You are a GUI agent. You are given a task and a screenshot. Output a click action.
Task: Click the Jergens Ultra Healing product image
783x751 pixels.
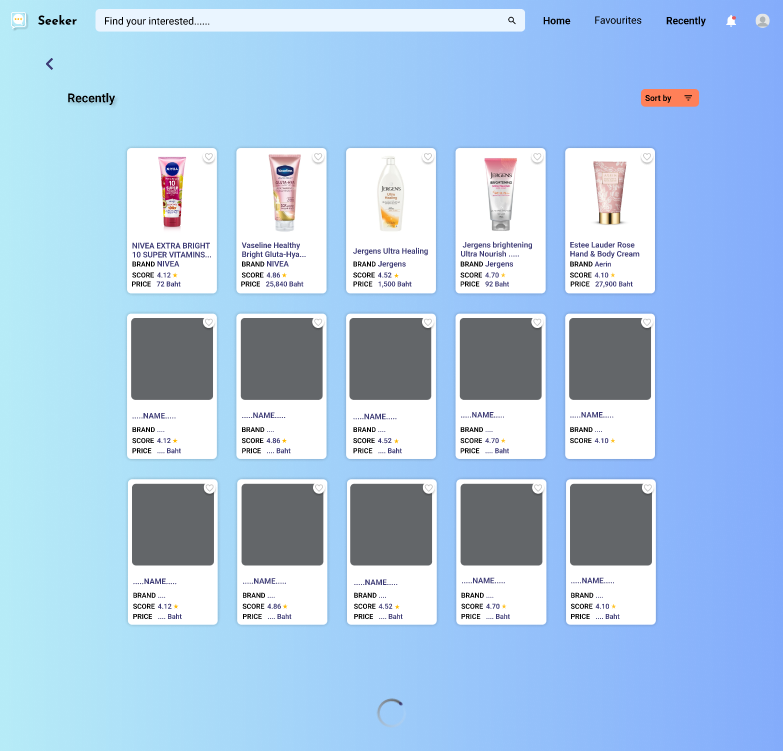390,193
